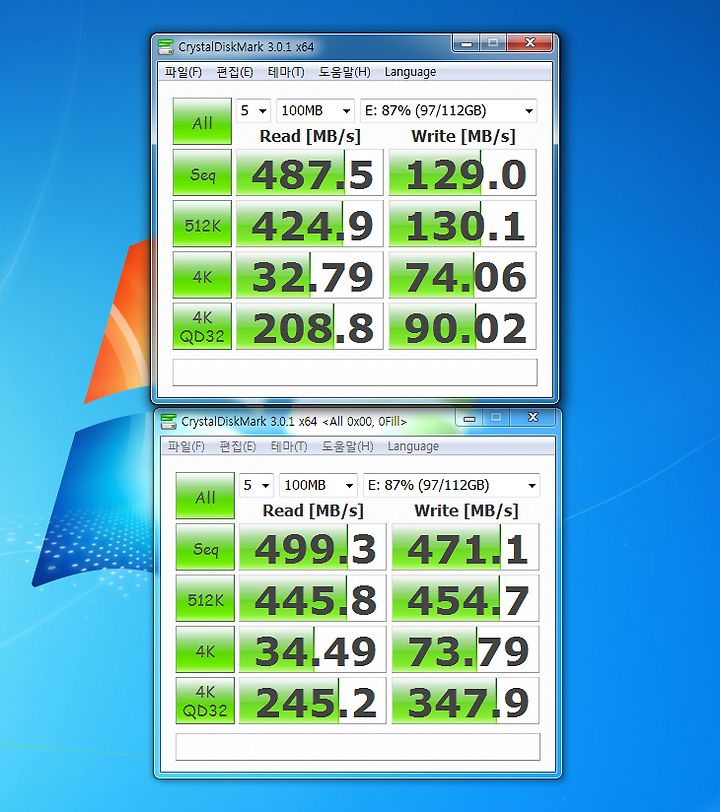720x812 pixels.
Task: Click 4K write result 74.06
Action: 463,275
